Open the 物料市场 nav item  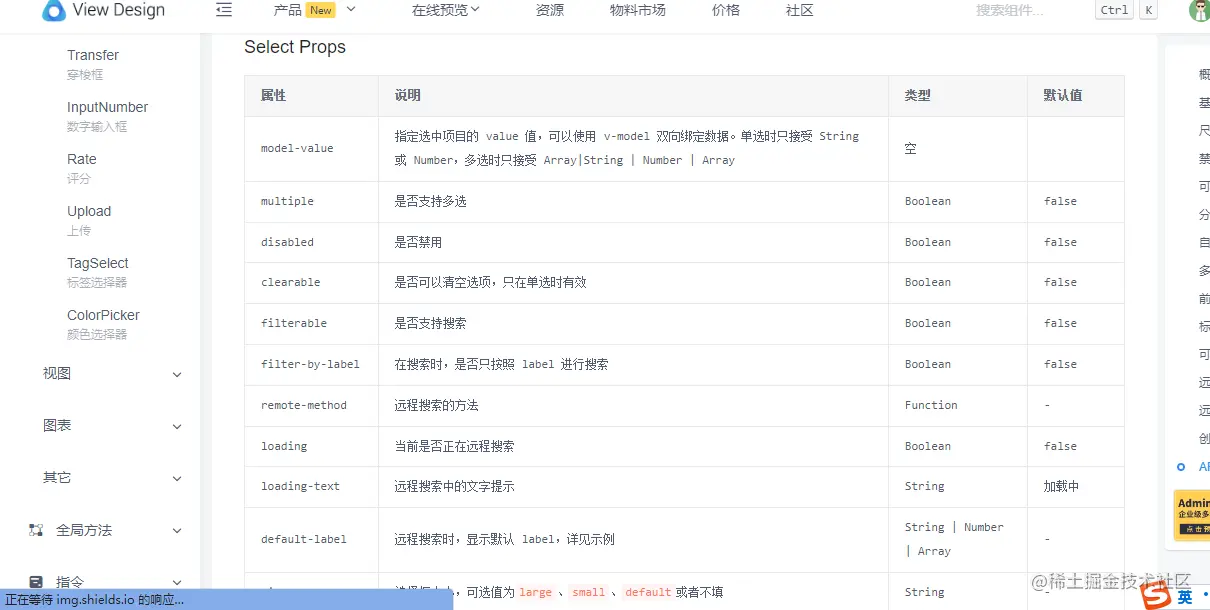coord(638,10)
